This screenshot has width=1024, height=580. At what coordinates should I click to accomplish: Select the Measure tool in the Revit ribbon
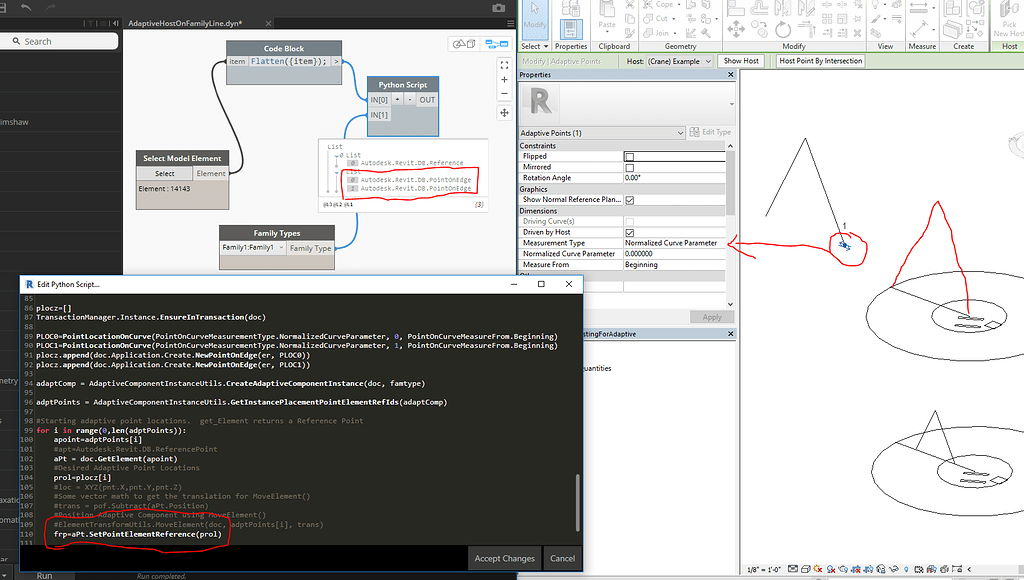(919, 12)
